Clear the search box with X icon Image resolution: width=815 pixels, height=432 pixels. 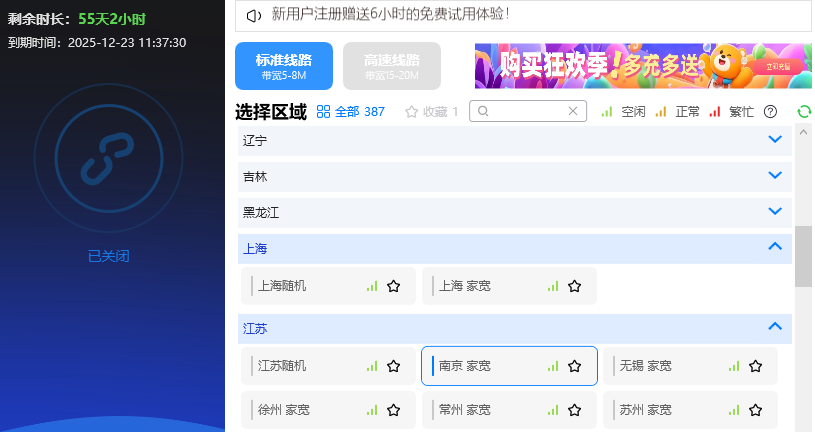coord(573,111)
